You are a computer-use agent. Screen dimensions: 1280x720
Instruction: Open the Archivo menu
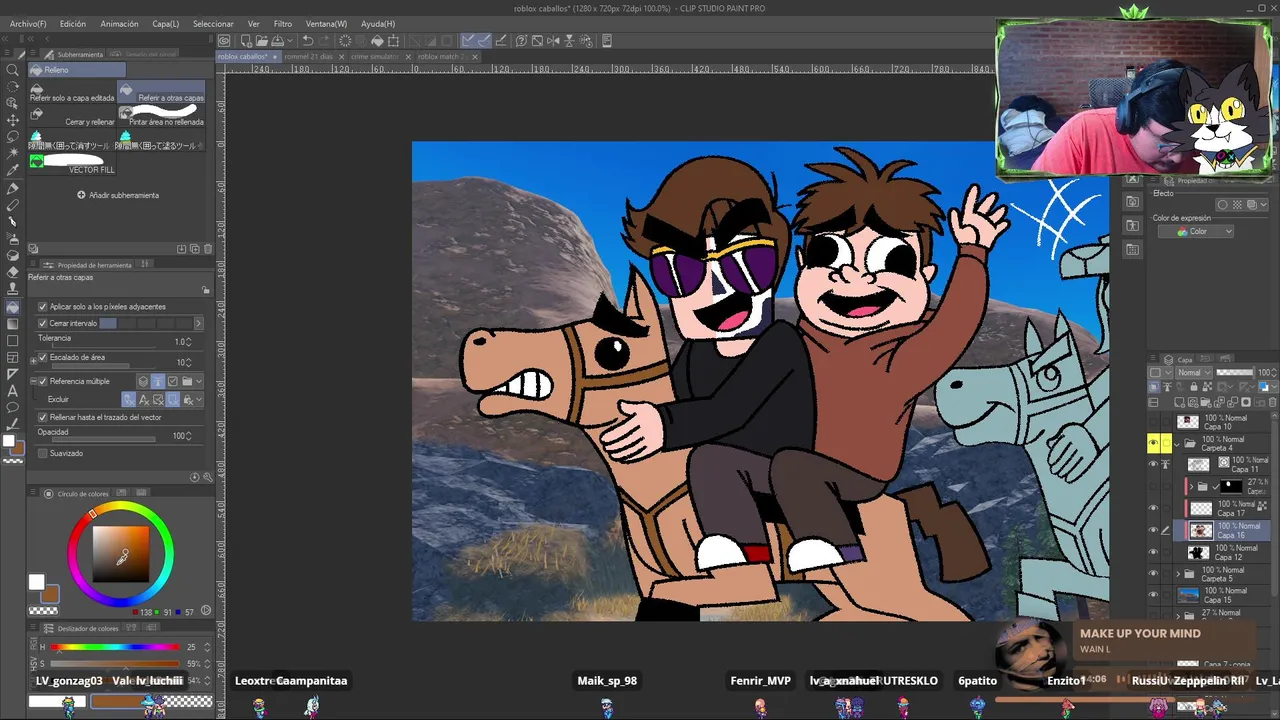[x=28, y=23]
